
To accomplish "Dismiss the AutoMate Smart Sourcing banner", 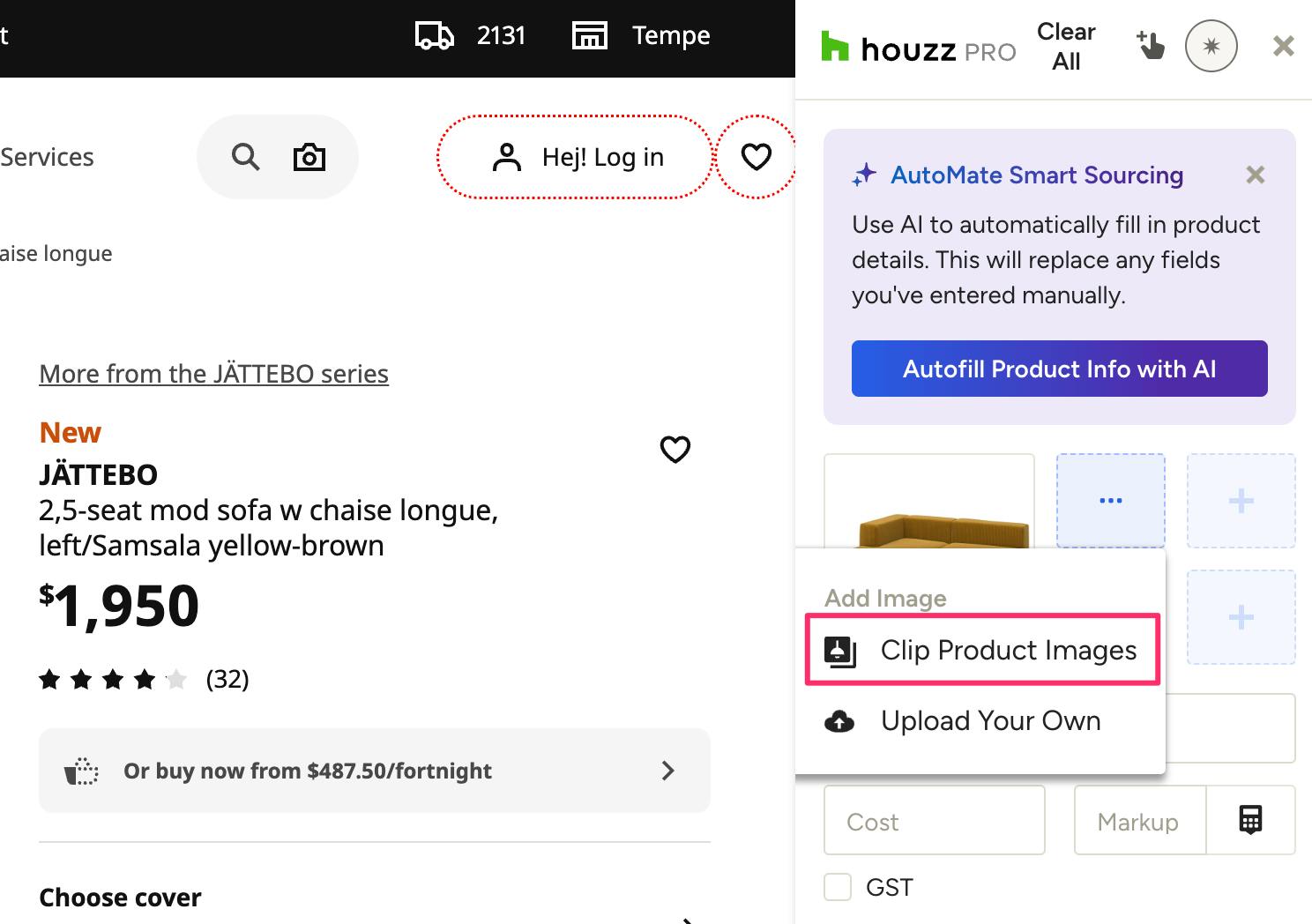I will [1255, 175].
